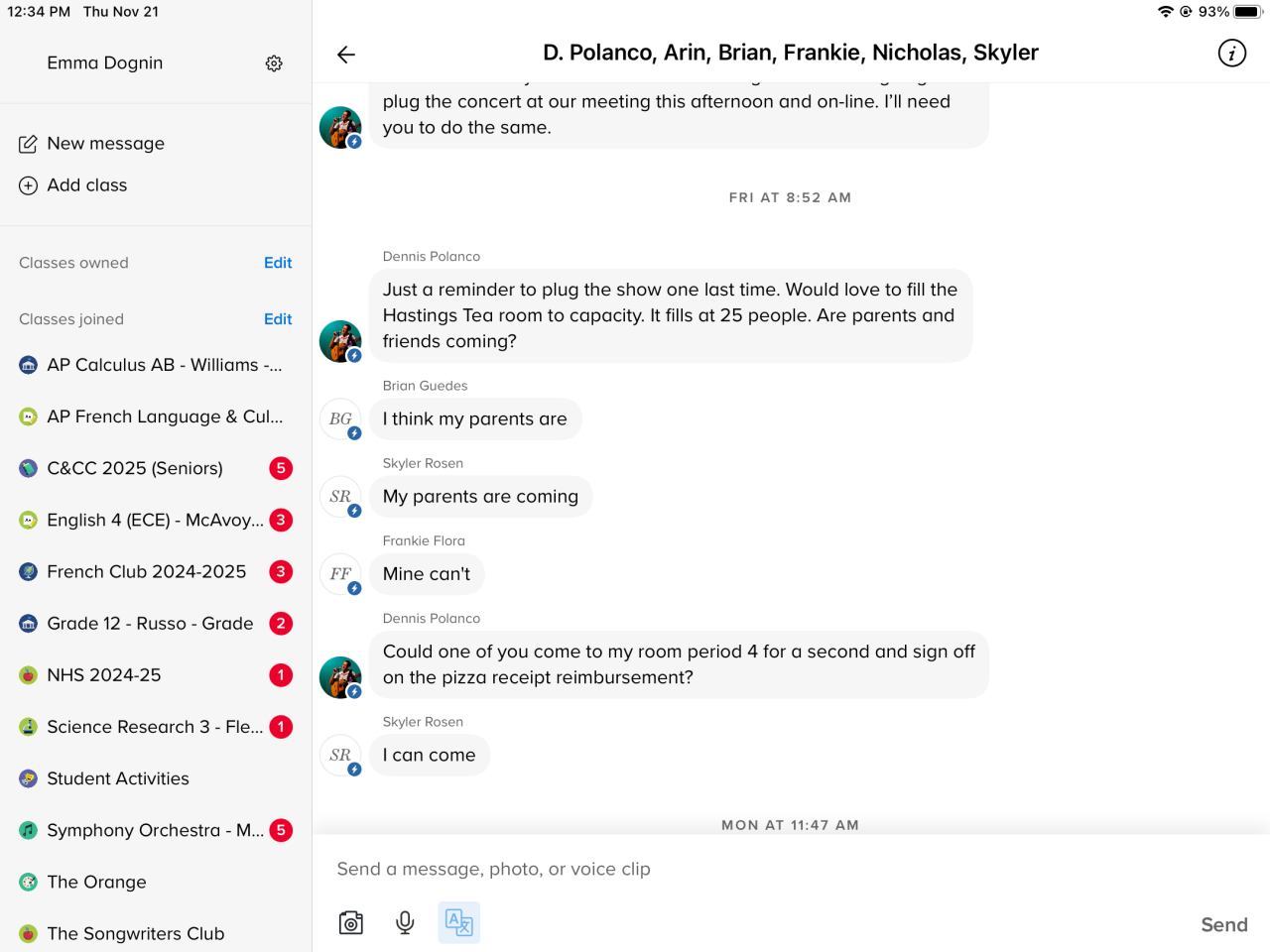Image resolution: width=1270 pixels, height=952 pixels.
Task: Open settings gear next to Emma Dognin
Action: [274, 63]
